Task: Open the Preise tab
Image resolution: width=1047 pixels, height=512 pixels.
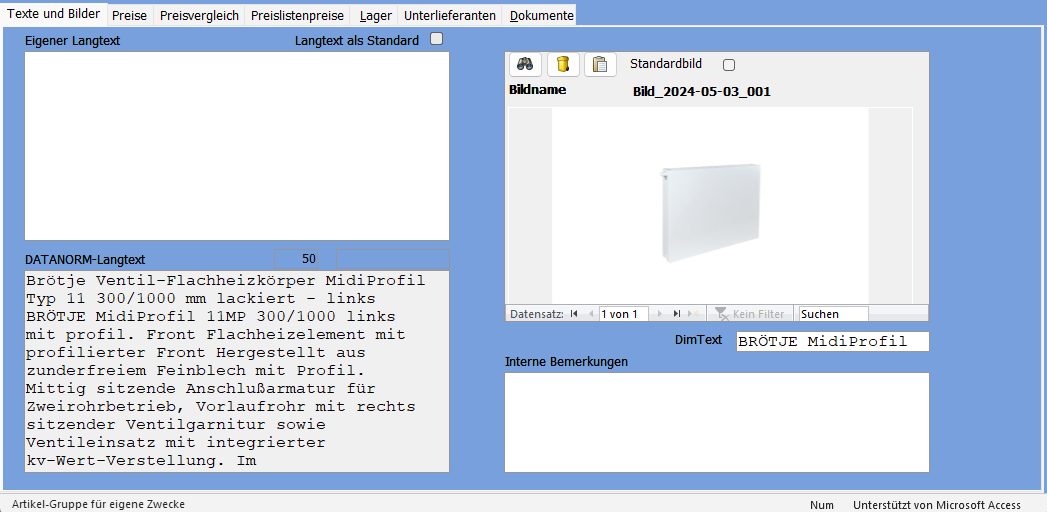Action: 130,16
